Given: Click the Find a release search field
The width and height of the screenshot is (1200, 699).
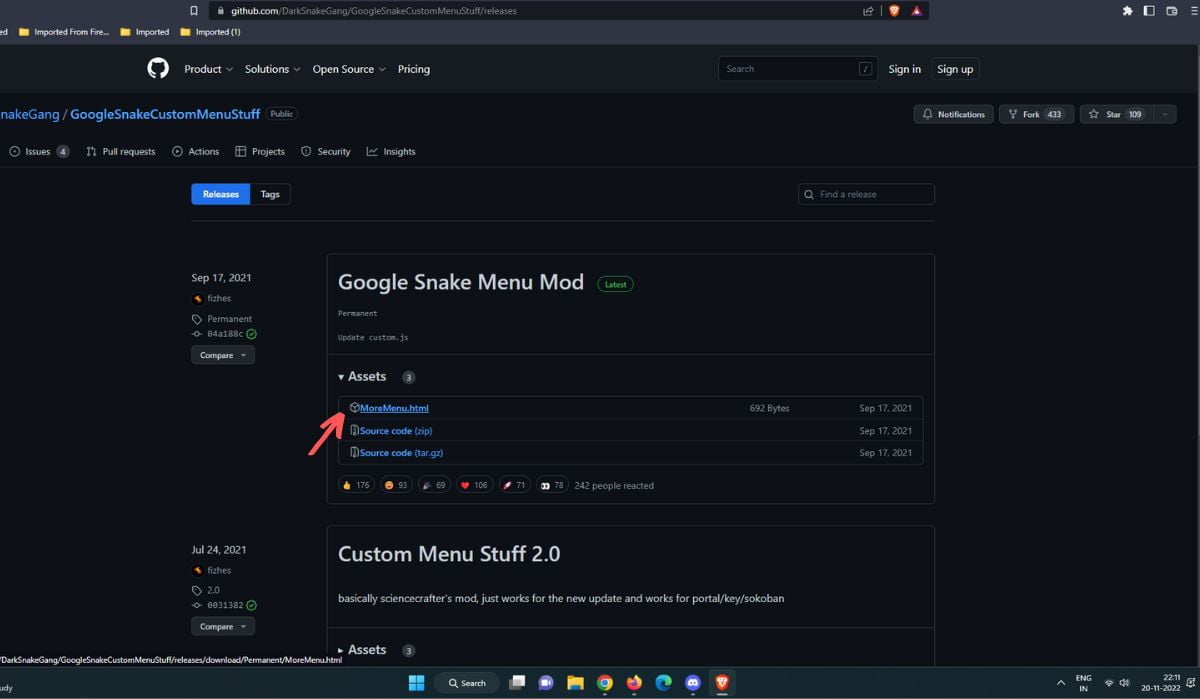Looking at the screenshot, I should [866, 194].
